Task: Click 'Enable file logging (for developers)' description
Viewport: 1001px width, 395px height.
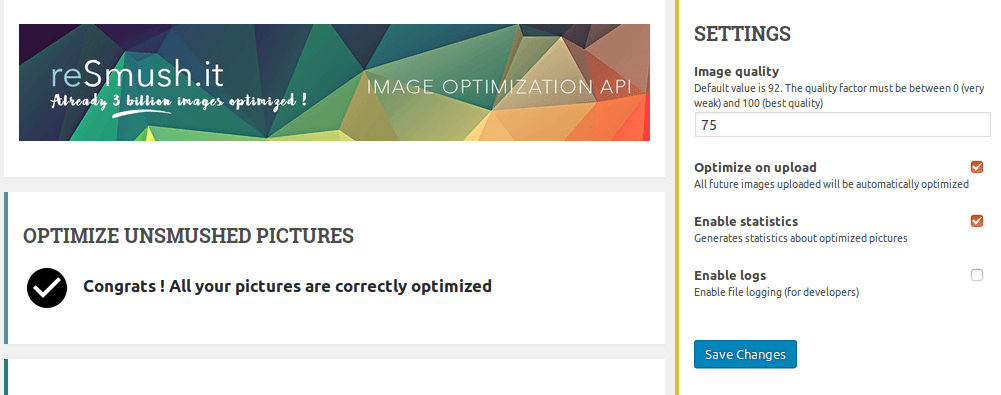Action: 776,292
